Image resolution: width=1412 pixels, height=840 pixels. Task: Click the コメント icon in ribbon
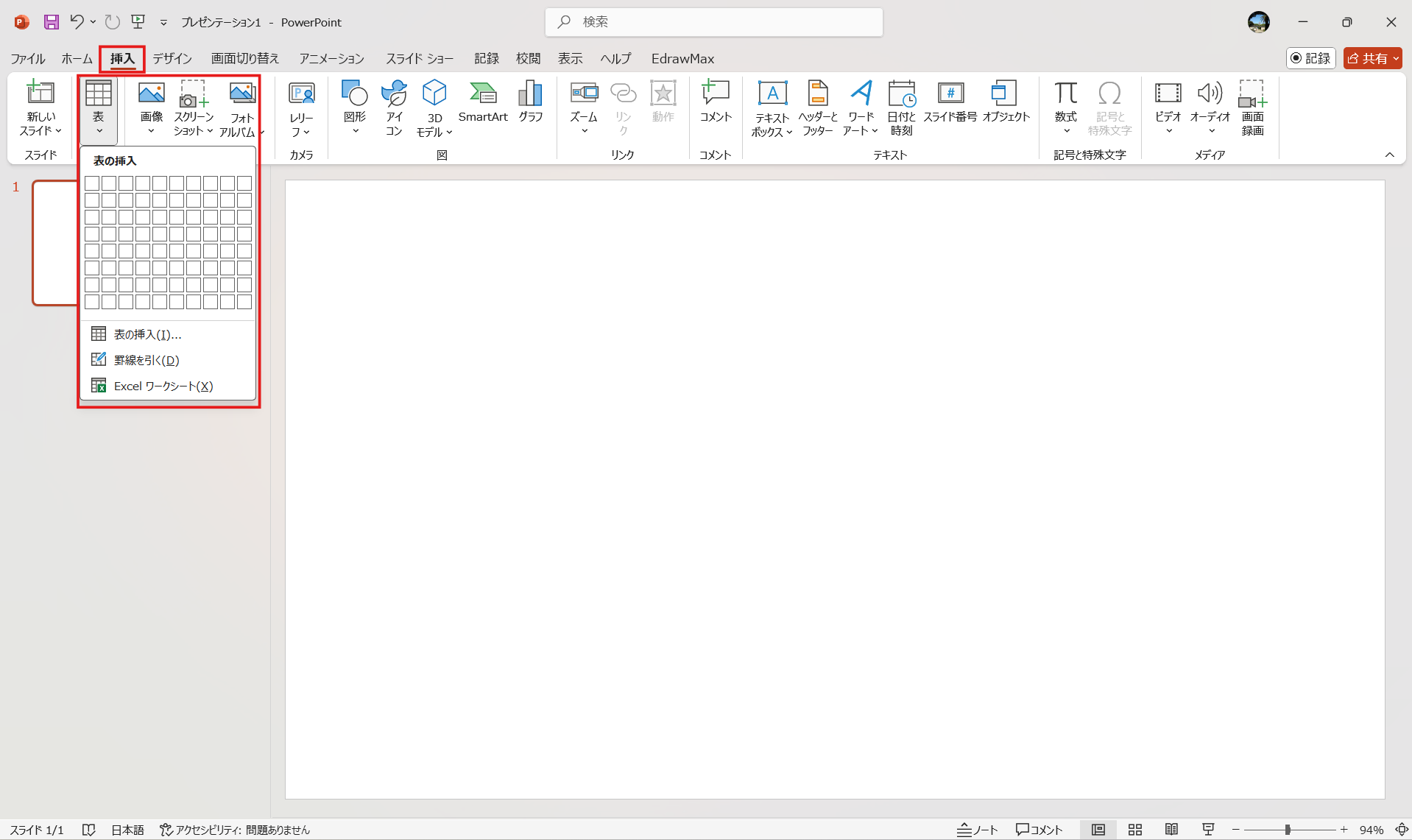pyautogui.click(x=715, y=102)
